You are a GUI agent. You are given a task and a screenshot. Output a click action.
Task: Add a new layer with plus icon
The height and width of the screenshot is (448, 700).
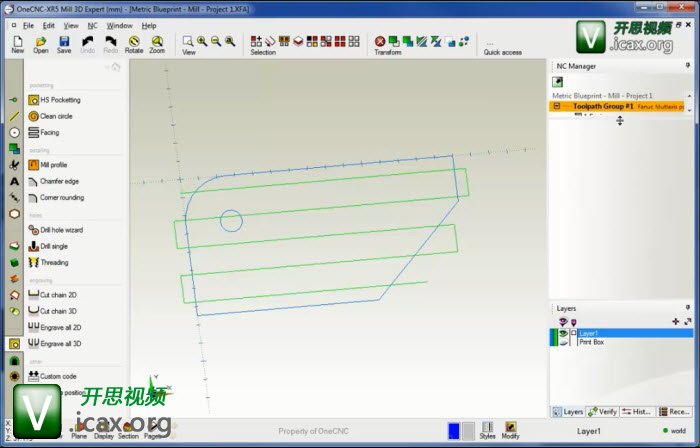pyautogui.click(x=676, y=321)
